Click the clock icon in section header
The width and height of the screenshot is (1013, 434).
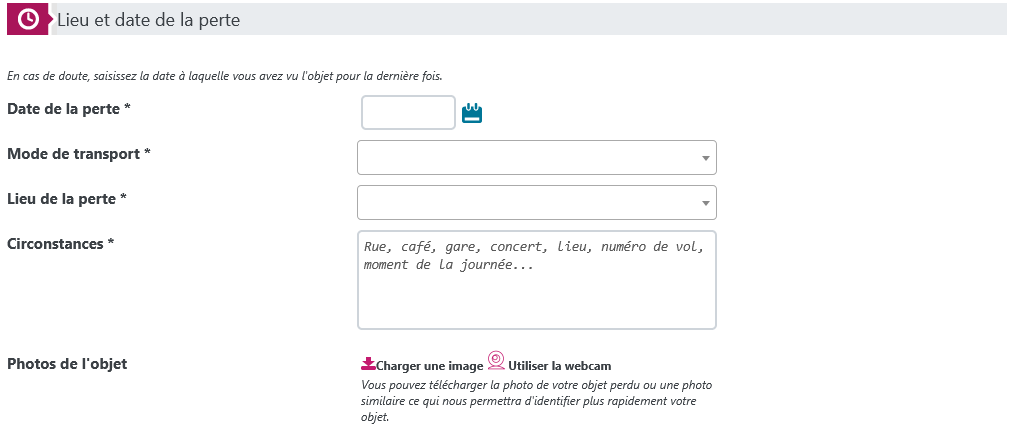click(x=28, y=19)
